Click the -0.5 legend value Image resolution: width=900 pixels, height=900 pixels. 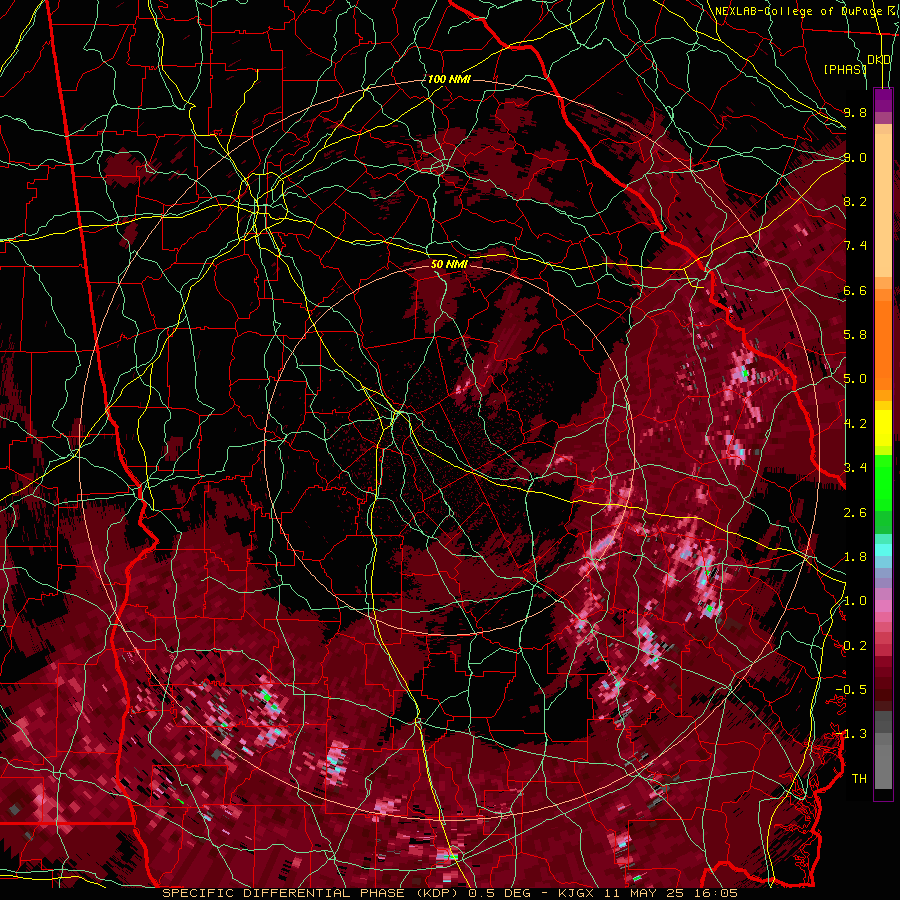coord(851,690)
